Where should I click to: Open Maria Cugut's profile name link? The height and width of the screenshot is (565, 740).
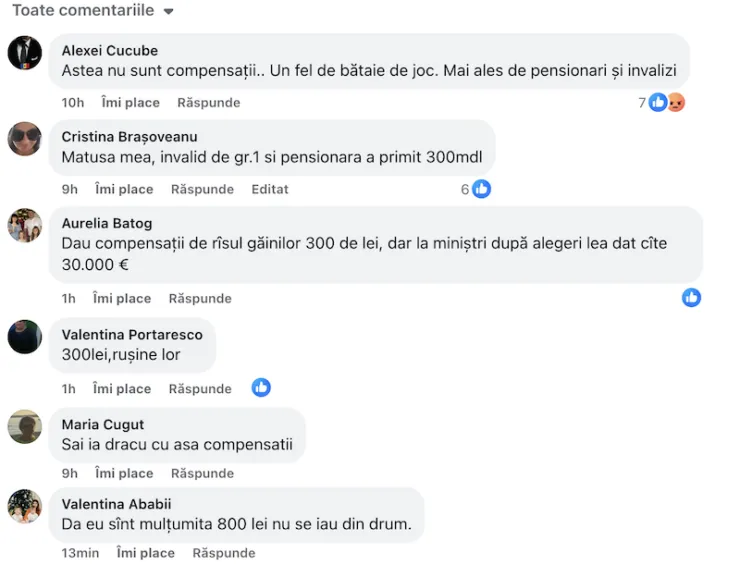pyautogui.click(x=103, y=424)
